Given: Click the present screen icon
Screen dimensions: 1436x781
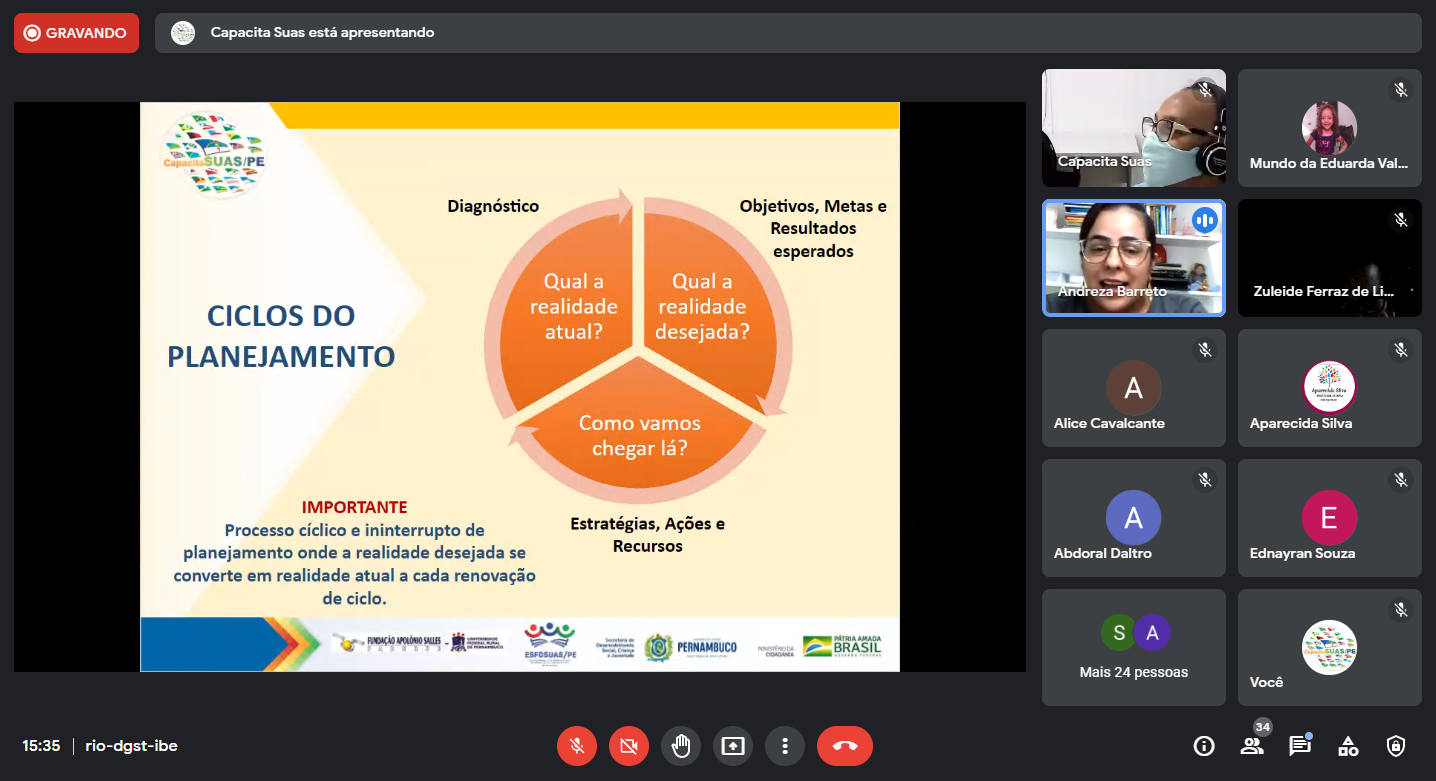Looking at the screenshot, I should pyautogui.click(x=733, y=746).
